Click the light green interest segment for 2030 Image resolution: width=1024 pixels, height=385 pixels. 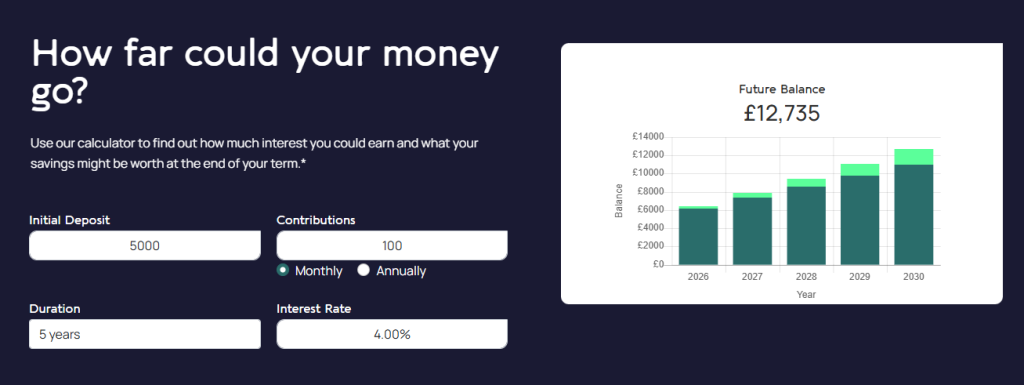(914, 157)
